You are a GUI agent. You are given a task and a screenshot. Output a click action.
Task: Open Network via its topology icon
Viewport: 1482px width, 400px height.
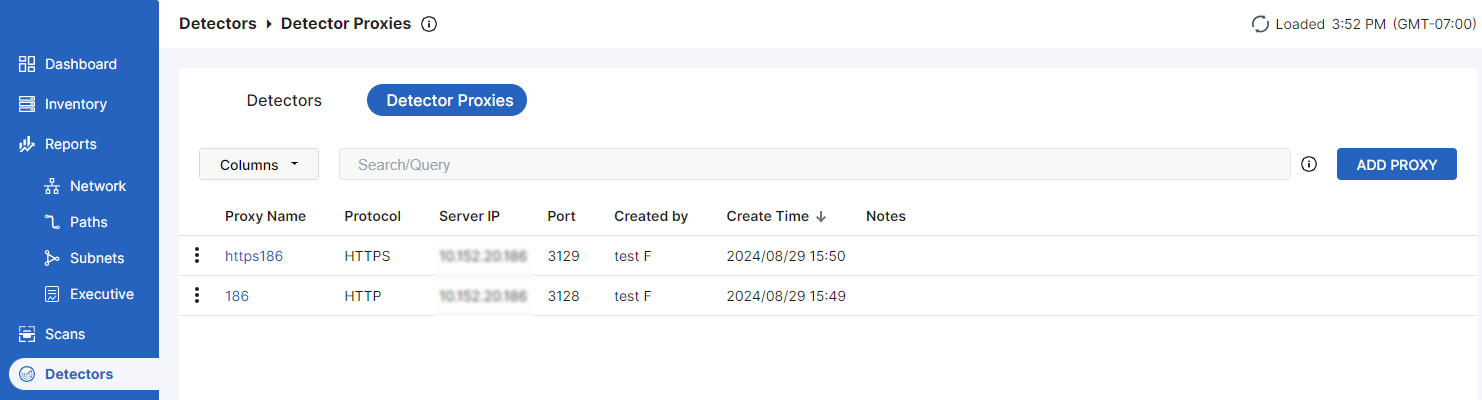click(52, 186)
